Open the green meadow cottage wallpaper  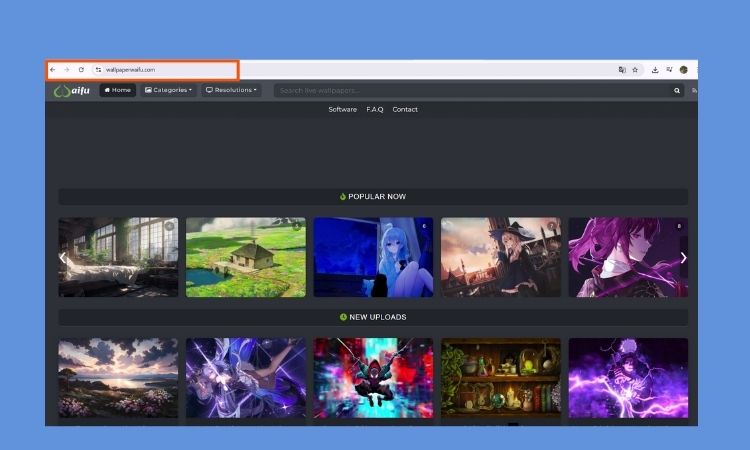pos(246,257)
